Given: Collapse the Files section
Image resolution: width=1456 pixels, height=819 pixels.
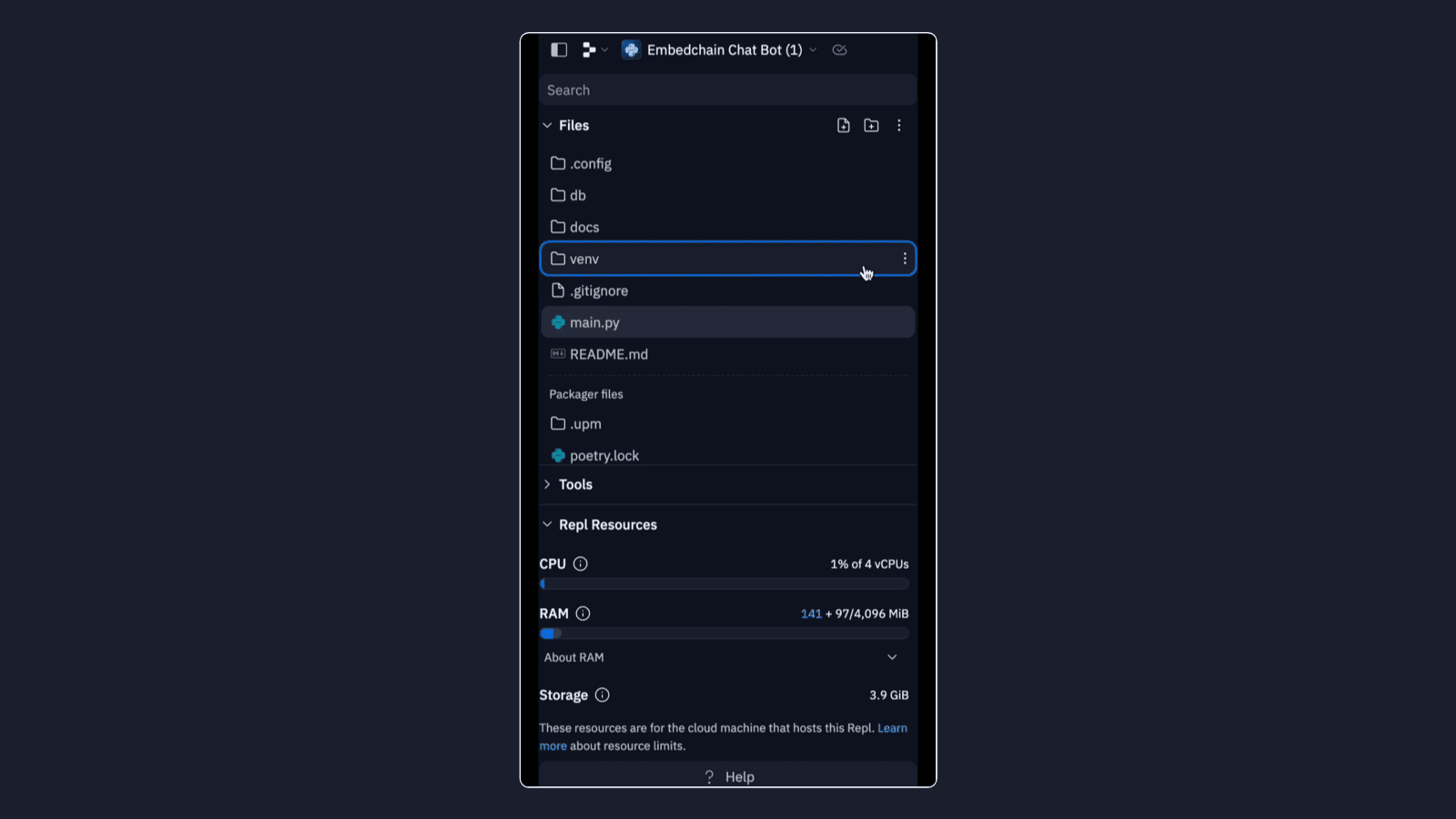Looking at the screenshot, I should click(x=547, y=124).
